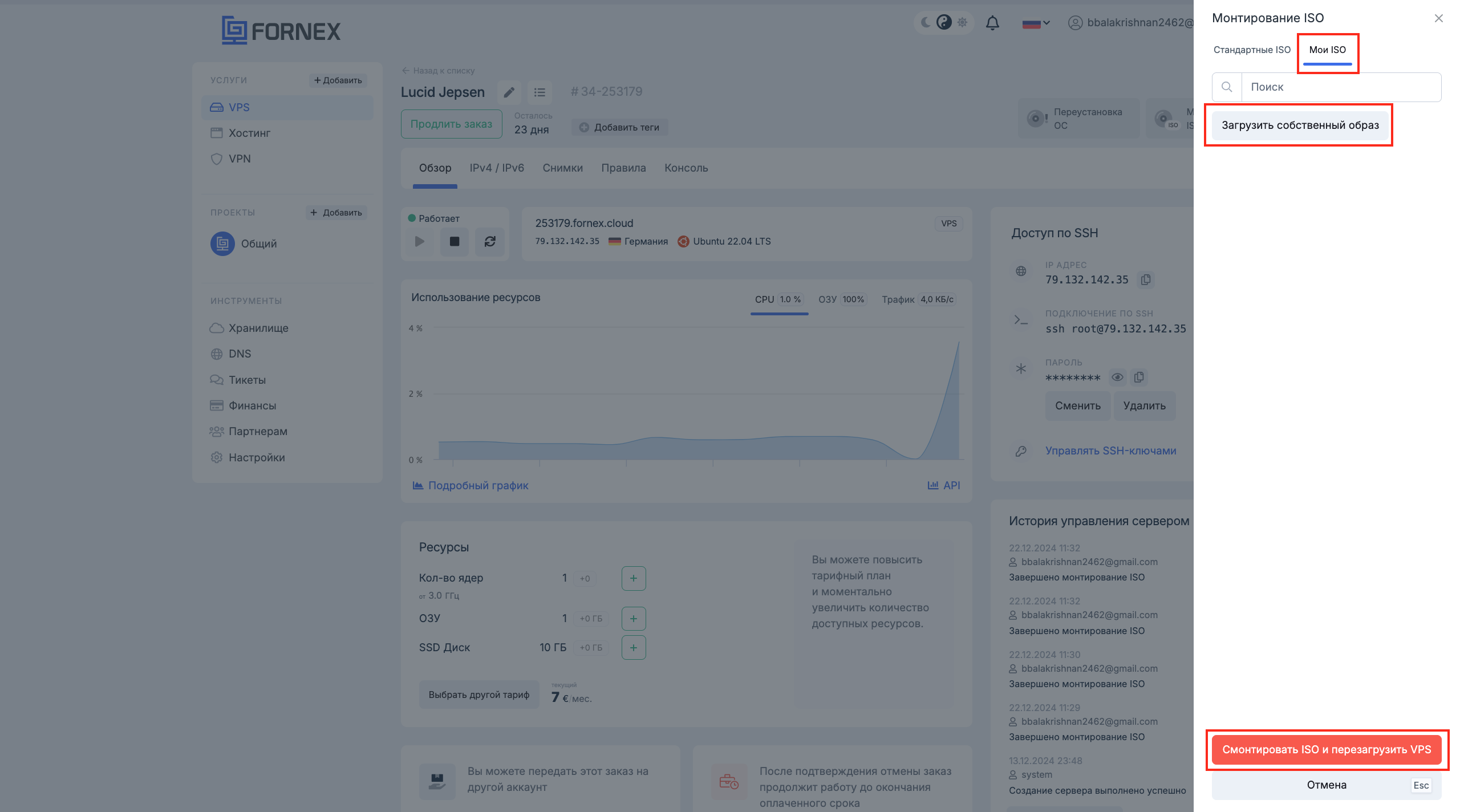Image resolution: width=1460 pixels, height=812 pixels.
Task: Show Трафик usage graph tab
Action: [919, 300]
